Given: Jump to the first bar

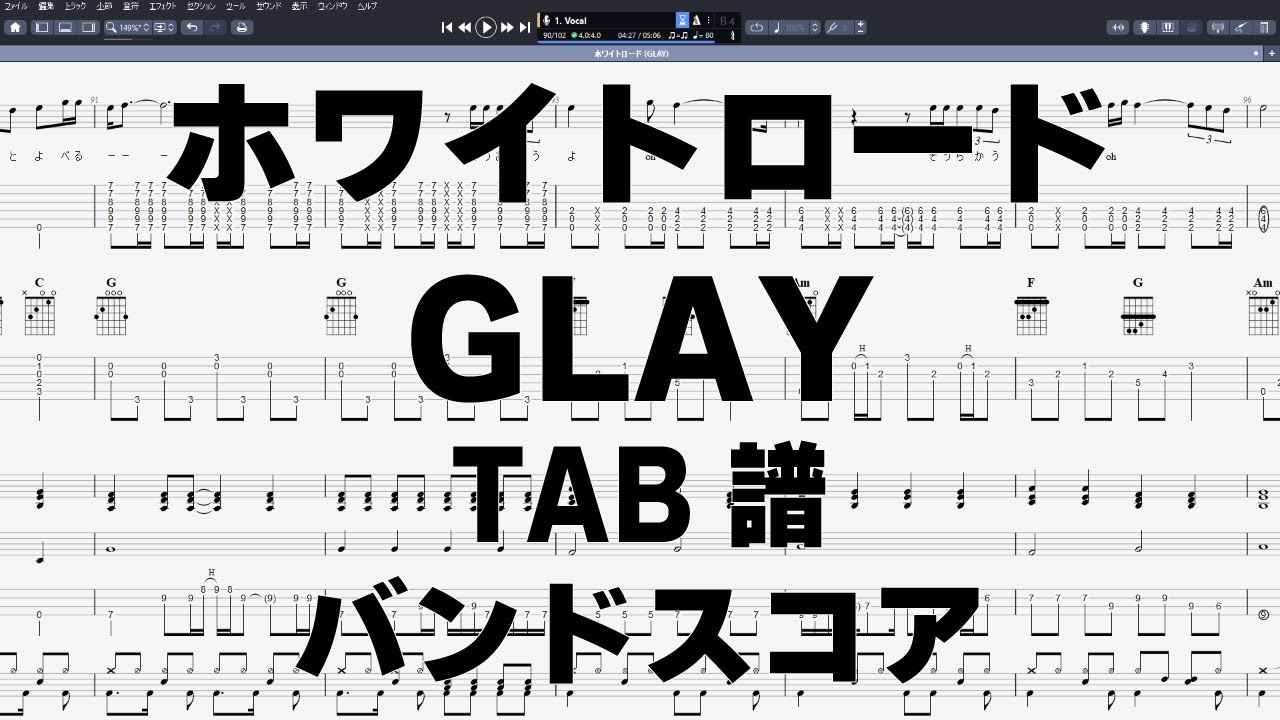Looking at the screenshot, I should (447, 28).
